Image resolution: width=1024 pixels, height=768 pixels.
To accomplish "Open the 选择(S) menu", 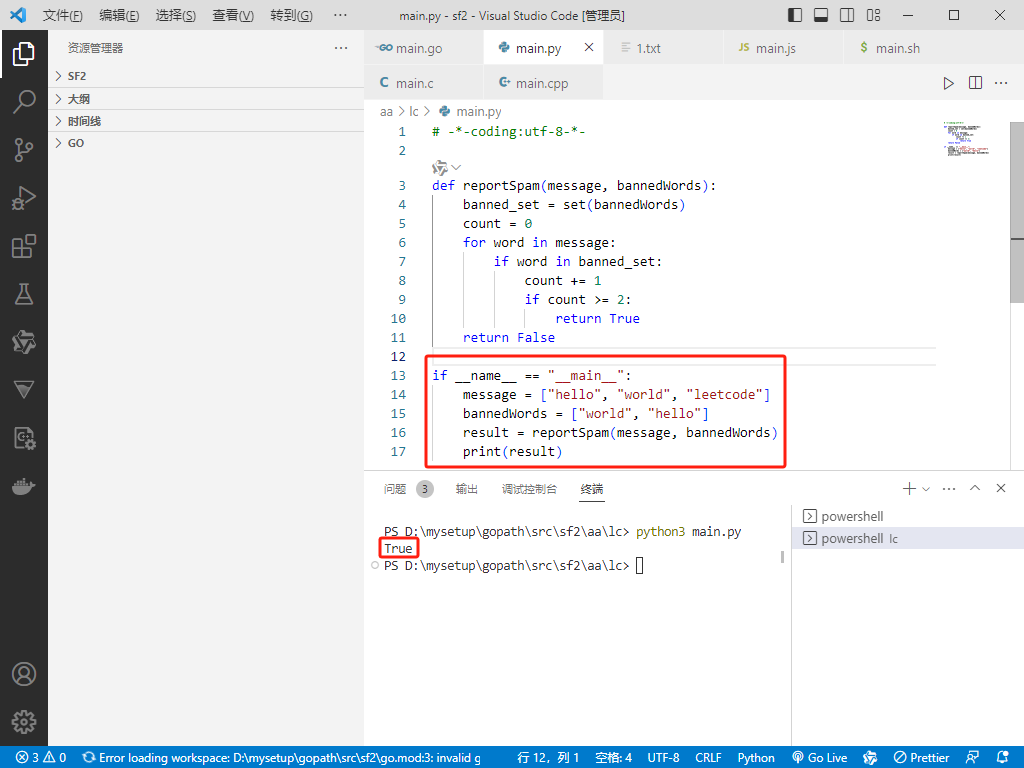I will [x=176, y=15].
